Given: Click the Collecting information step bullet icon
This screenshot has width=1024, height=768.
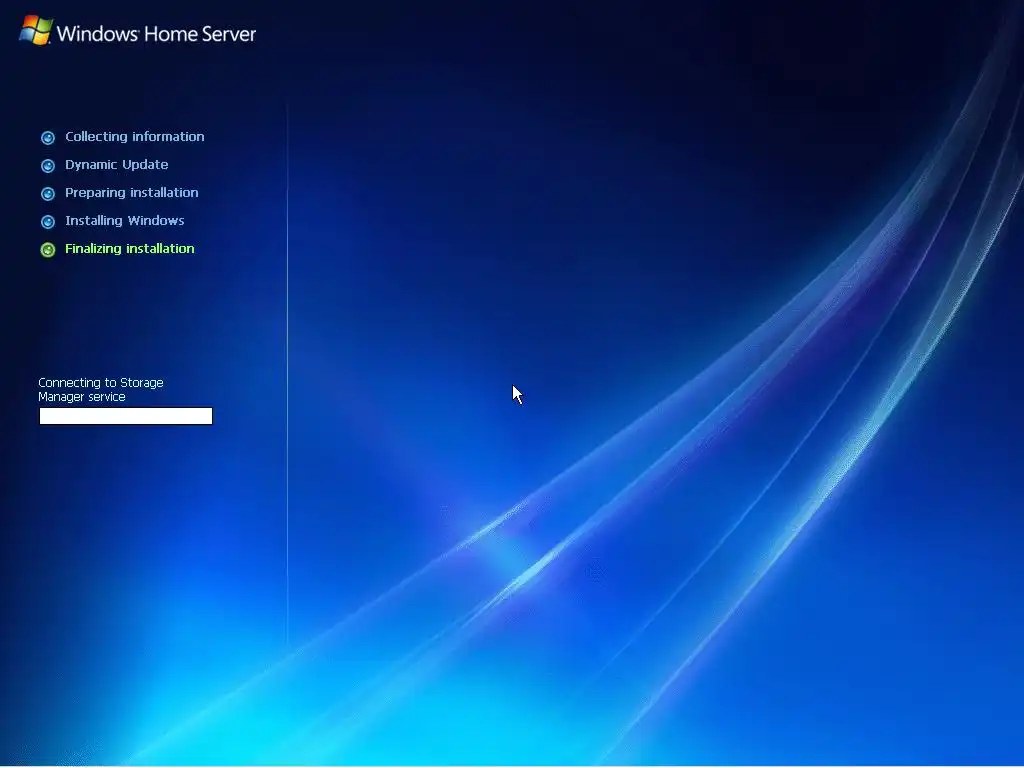Looking at the screenshot, I should pos(48,138).
